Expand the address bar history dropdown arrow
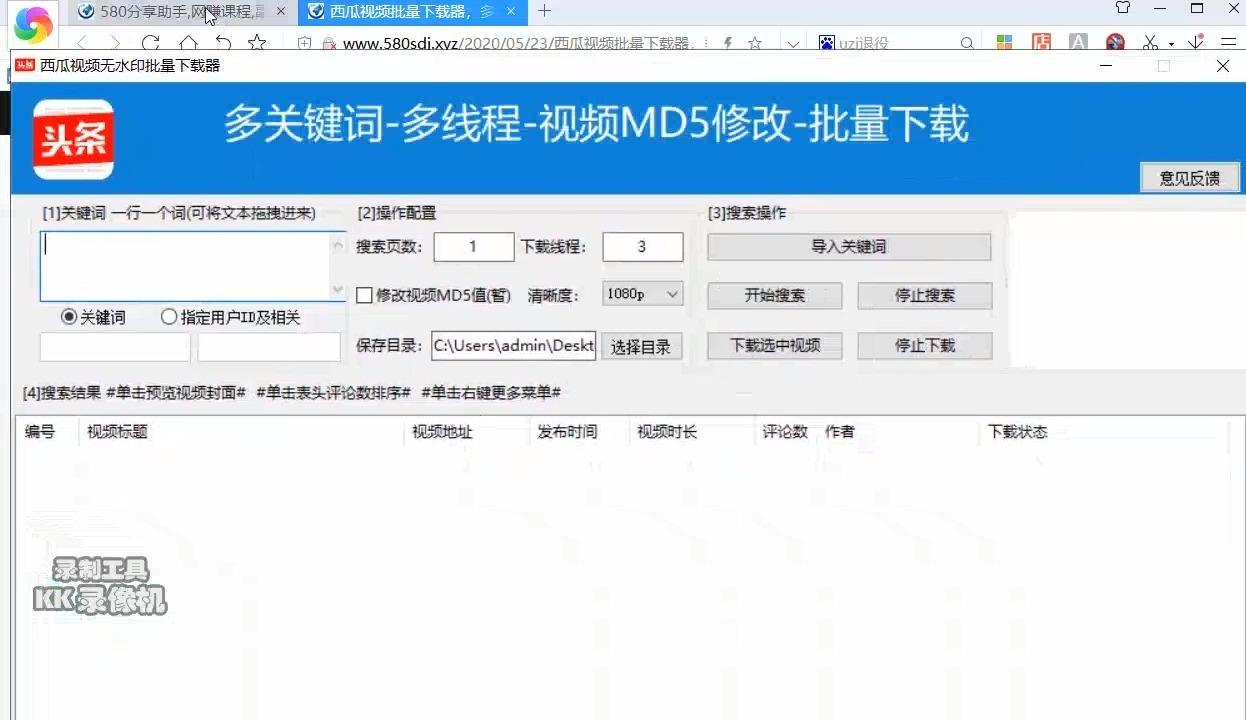1246x720 pixels. click(793, 43)
